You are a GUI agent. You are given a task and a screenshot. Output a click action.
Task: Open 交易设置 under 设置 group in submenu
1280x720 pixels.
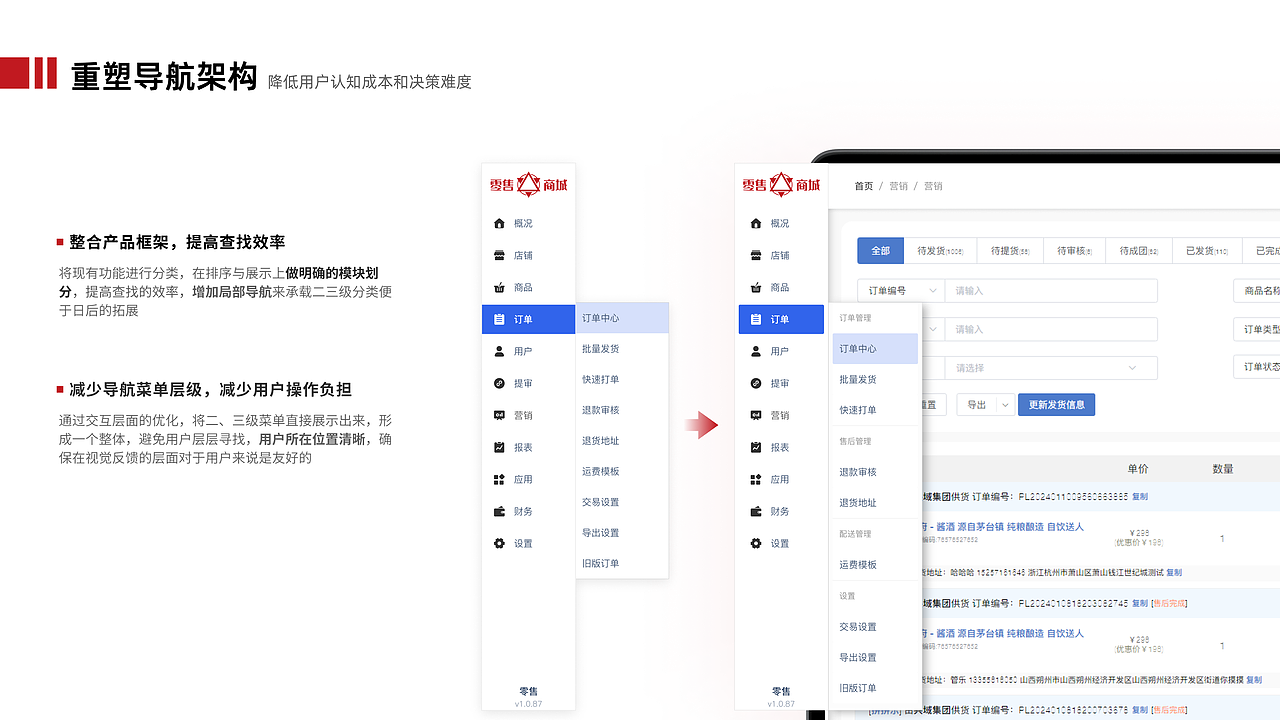pos(875,627)
